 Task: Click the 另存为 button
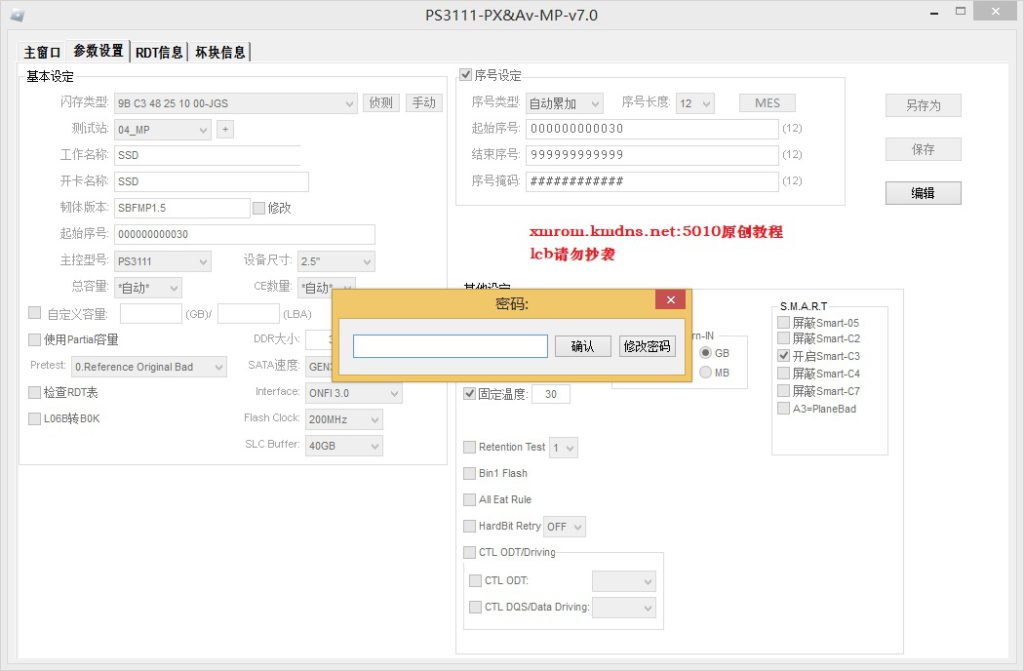922,105
